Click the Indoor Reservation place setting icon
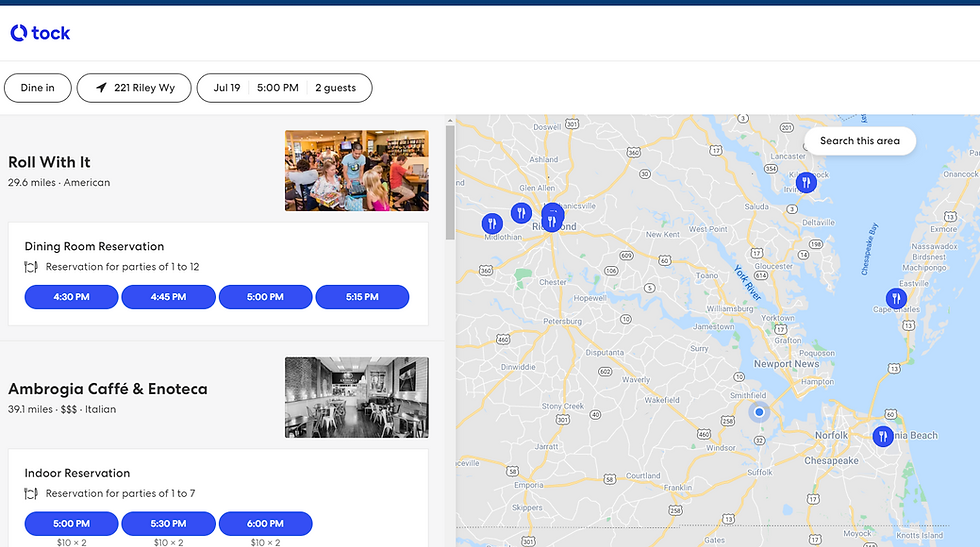The image size is (980, 547). coord(31,494)
